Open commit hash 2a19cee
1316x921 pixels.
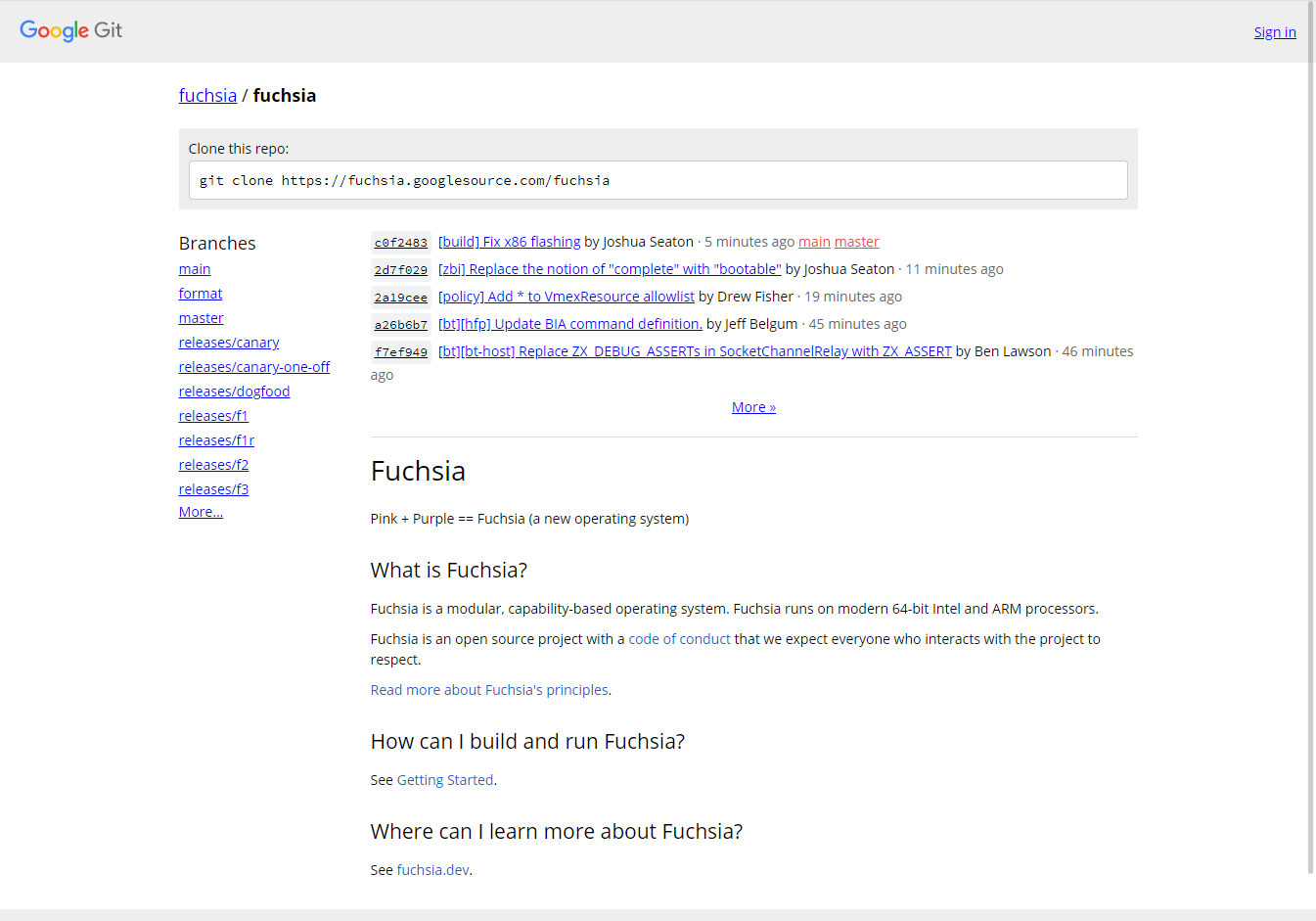(401, 298)
